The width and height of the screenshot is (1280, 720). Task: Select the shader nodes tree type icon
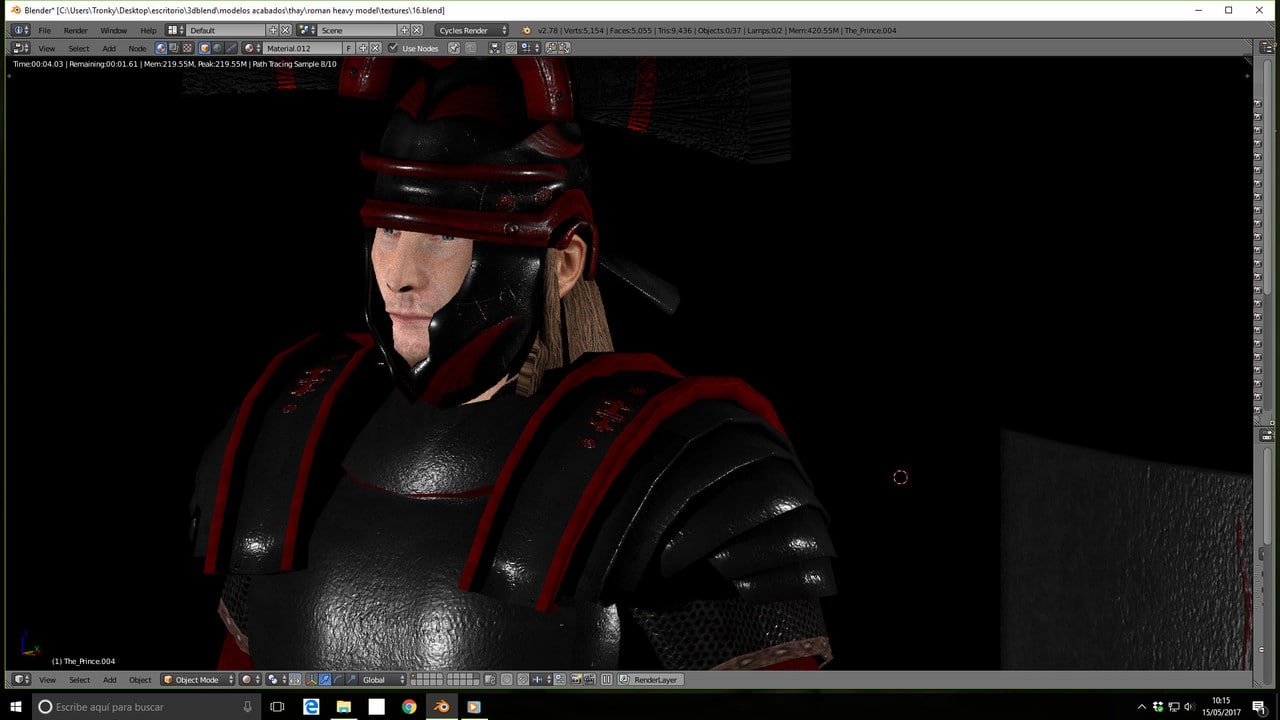tap(161, 48)
